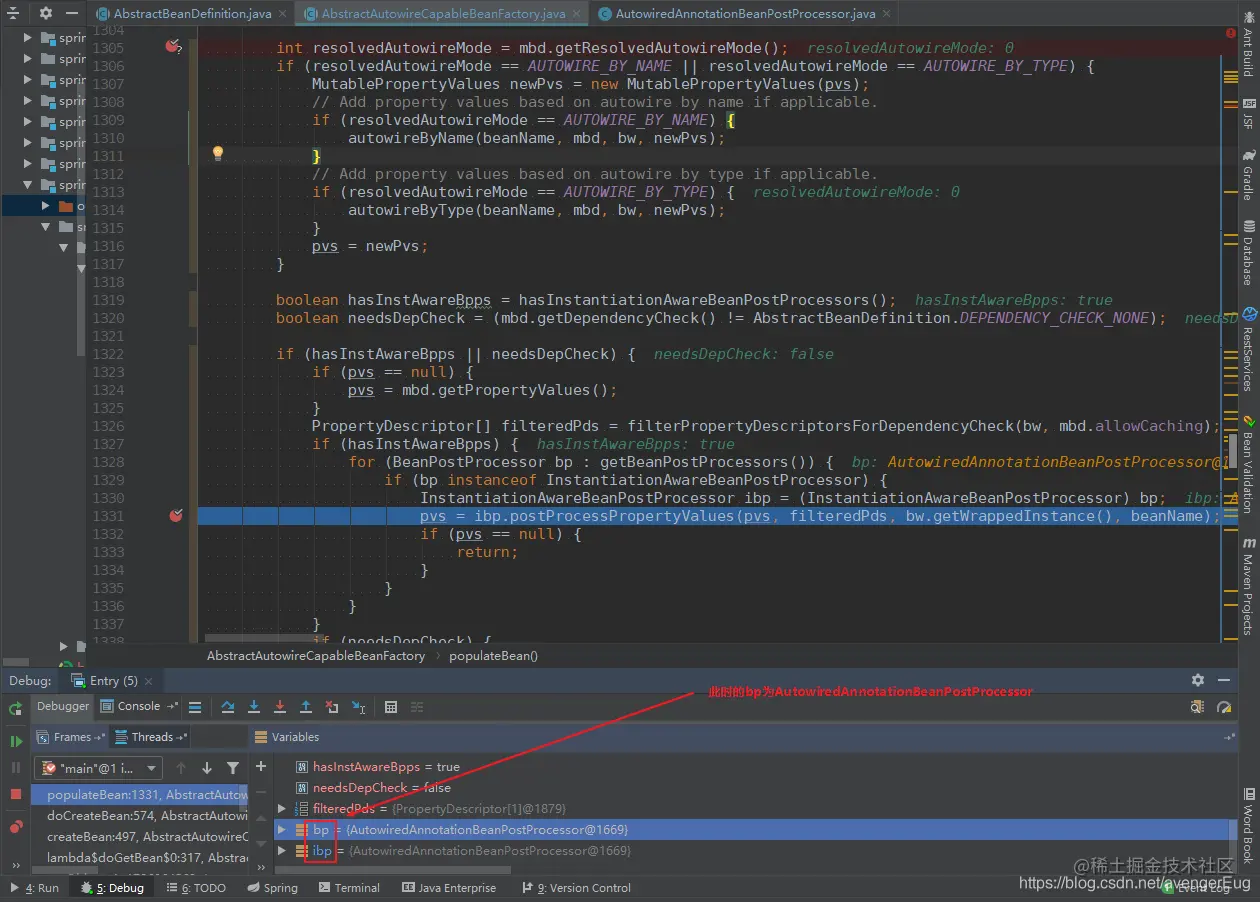Open the RestServices side panel
The image size is (1260, 902).
1248,350
